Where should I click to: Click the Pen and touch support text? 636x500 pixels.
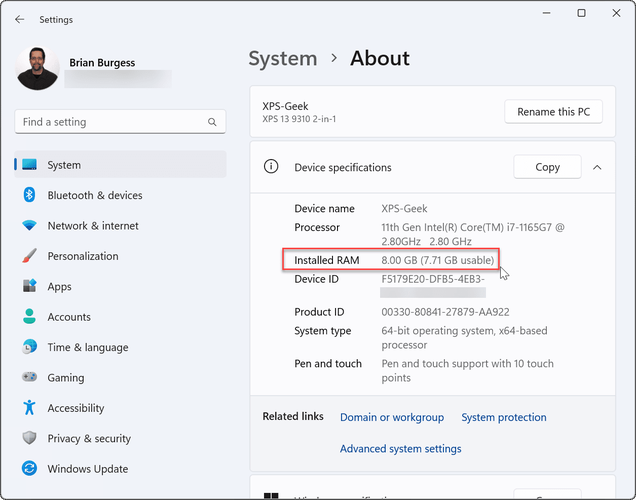pyautogui.click(x=467, y=371)
